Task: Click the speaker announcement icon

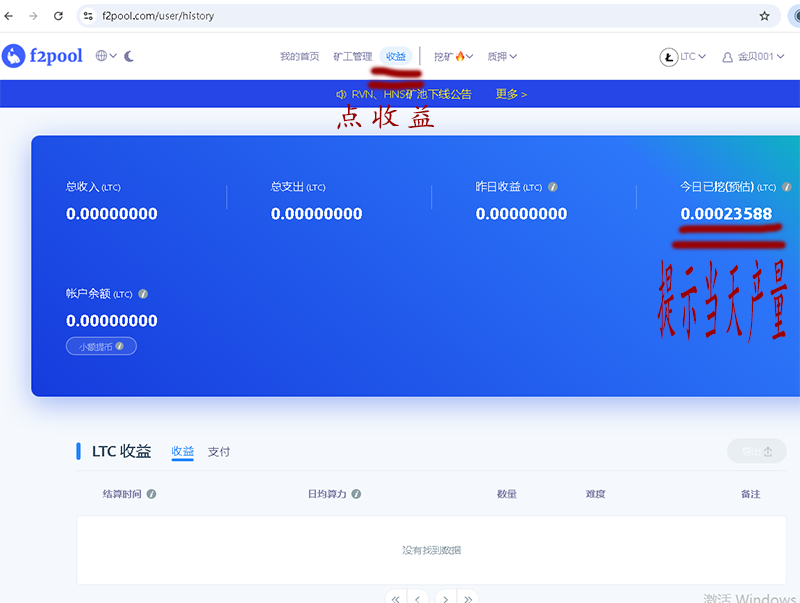Action: click(340, 94)
